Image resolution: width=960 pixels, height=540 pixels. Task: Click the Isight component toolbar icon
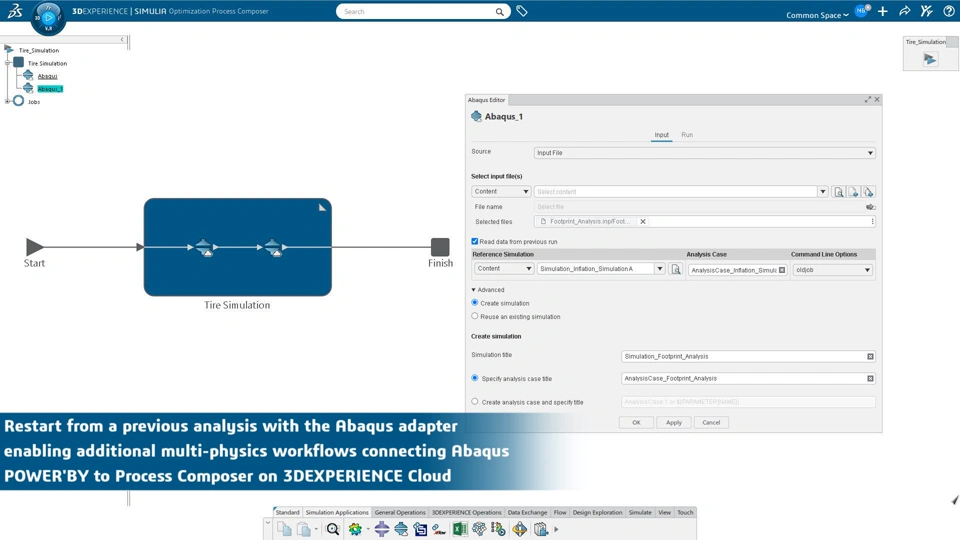tap(420, 529)
